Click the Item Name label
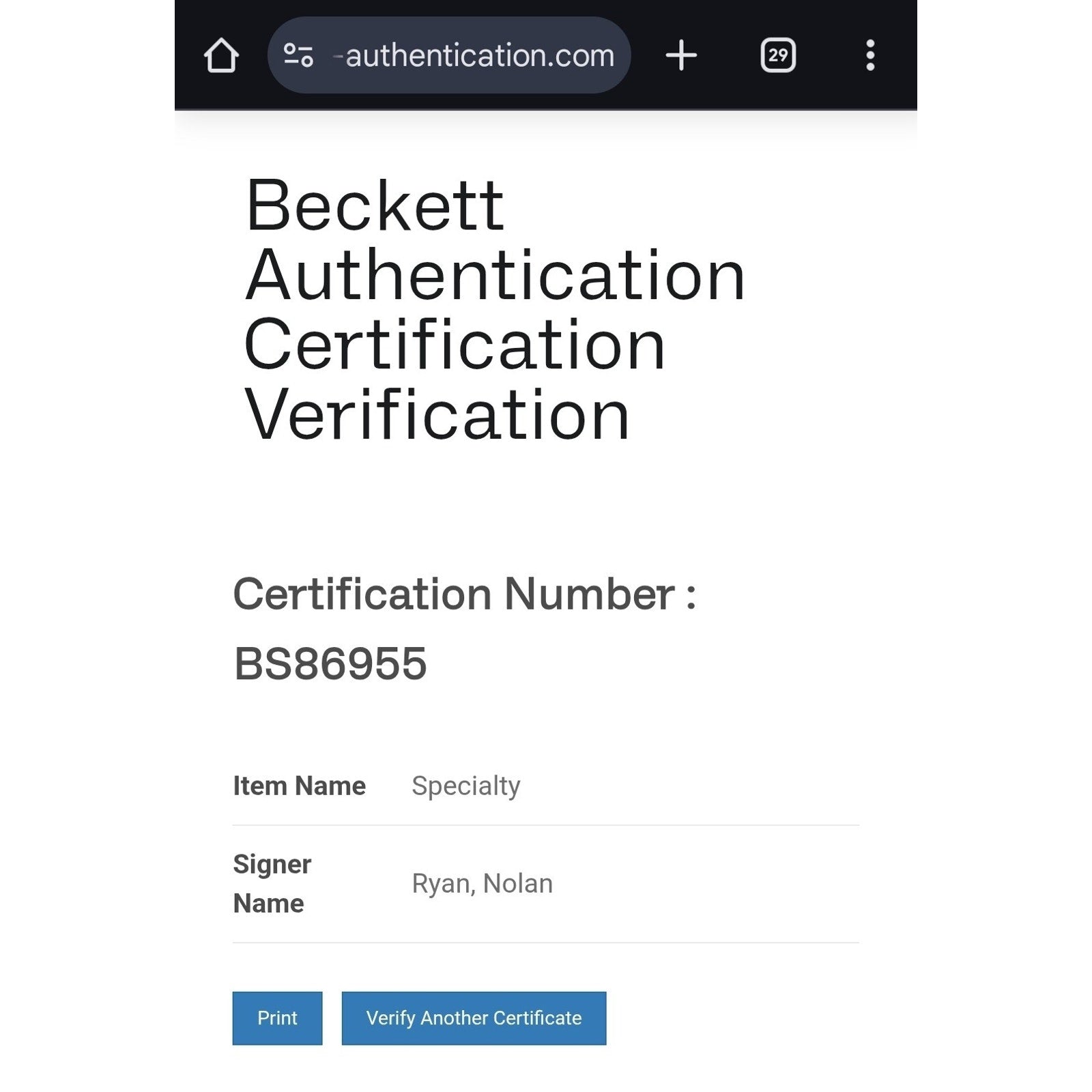Image resolution: width=1092 pixels, height=1092 pixels. click(x=299, y=786)
